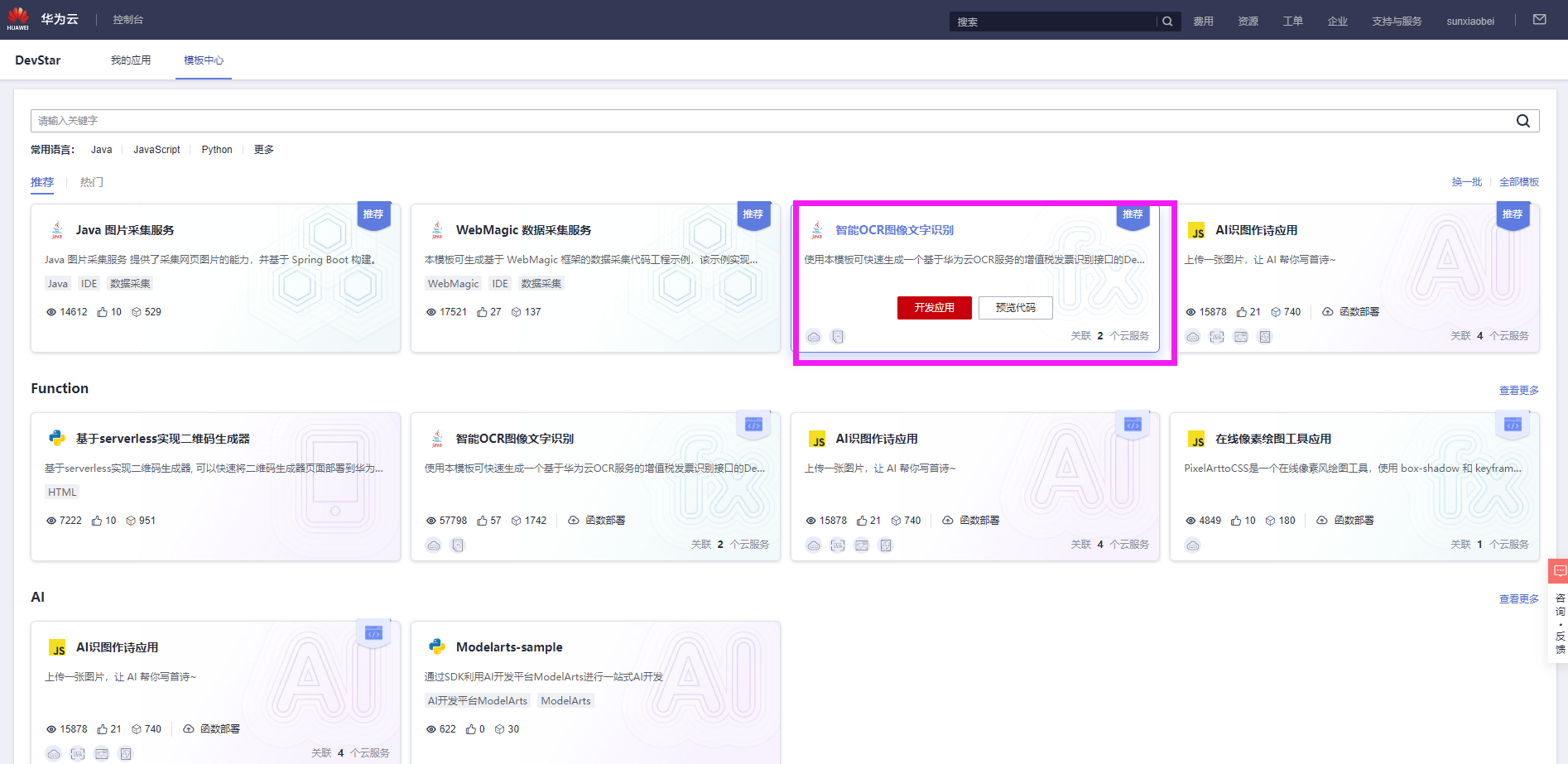
Task: Click the code badge on the 在线像素绘图工具应用 card
Action: coord(1513,425)
